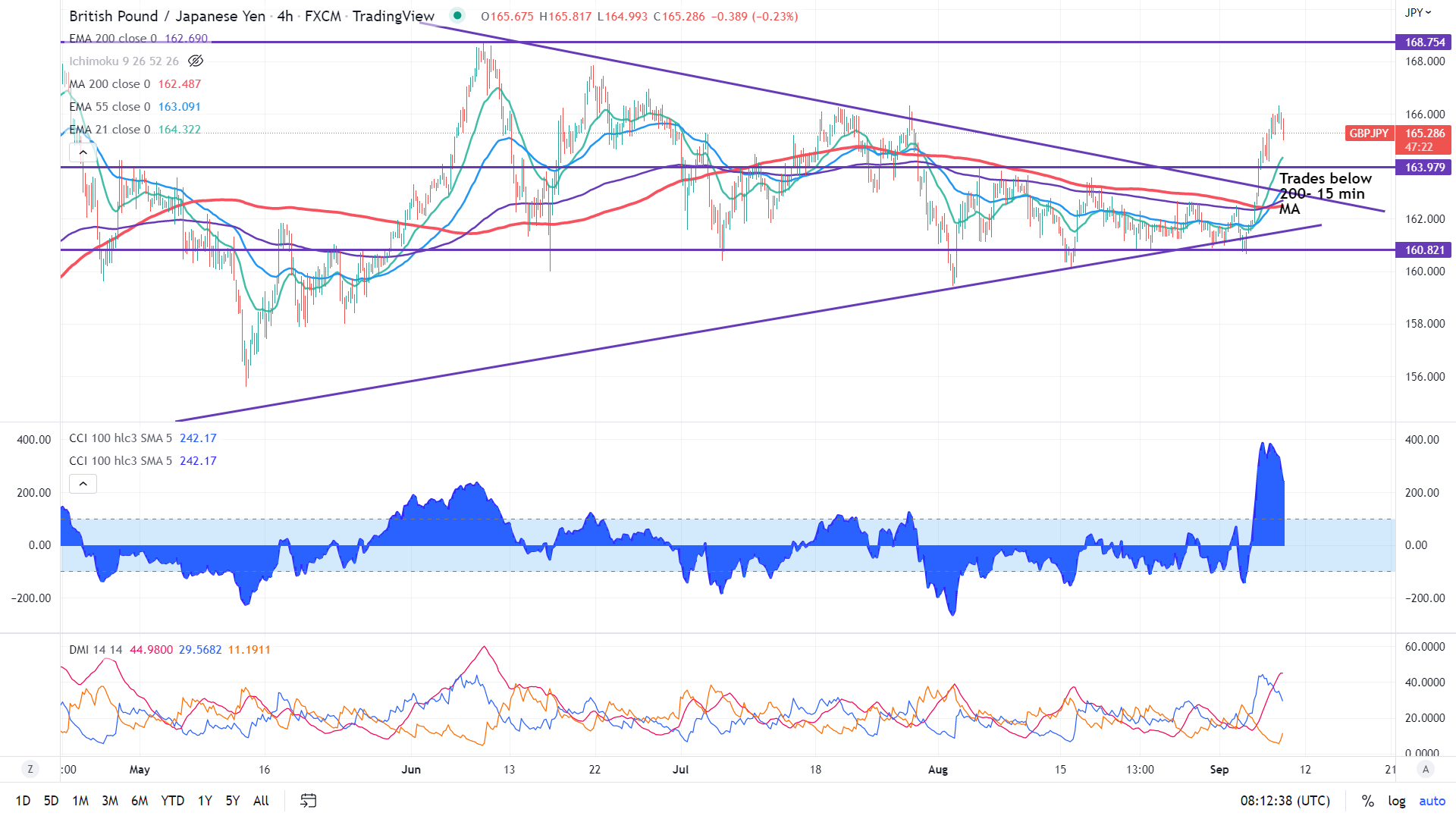Select the 168.754 horizontal line price label

coord(1424,42)
